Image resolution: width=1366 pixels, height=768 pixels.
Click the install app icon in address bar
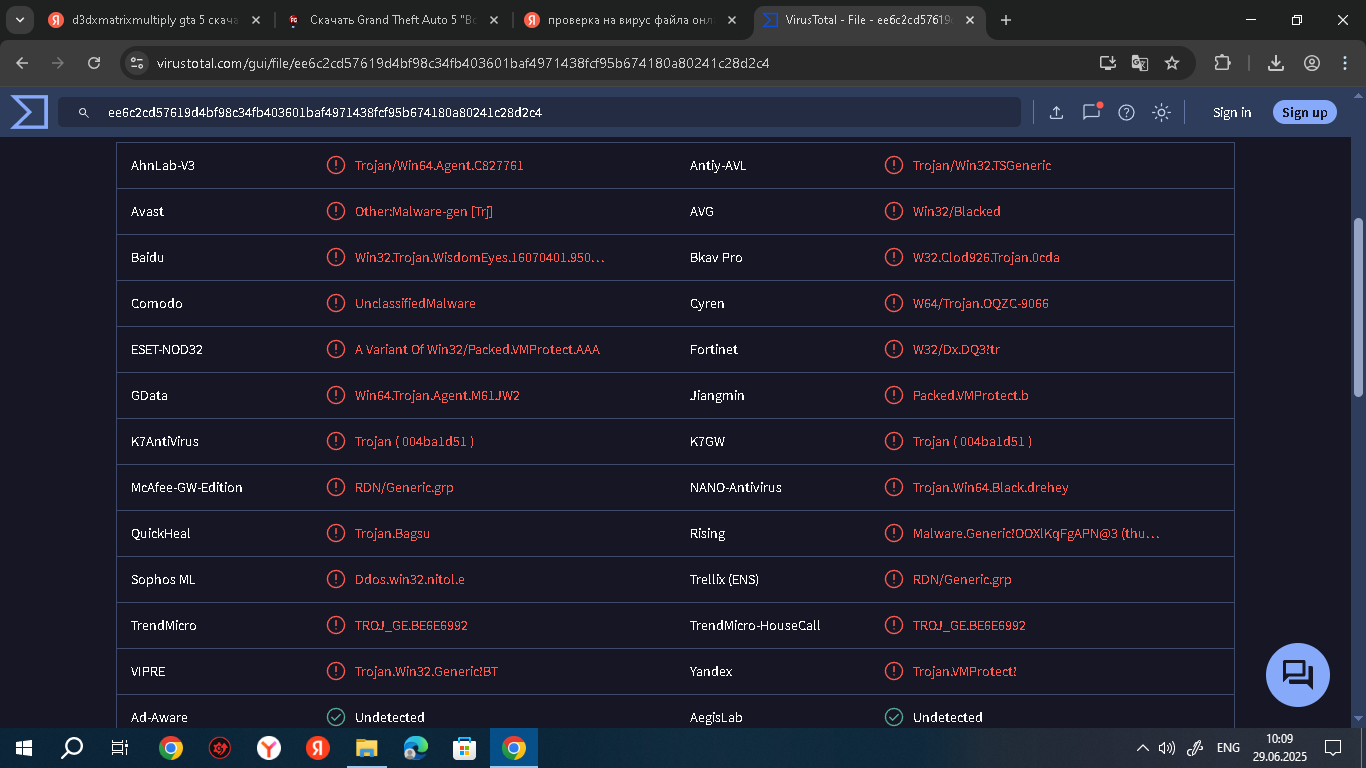(1107, 63)
